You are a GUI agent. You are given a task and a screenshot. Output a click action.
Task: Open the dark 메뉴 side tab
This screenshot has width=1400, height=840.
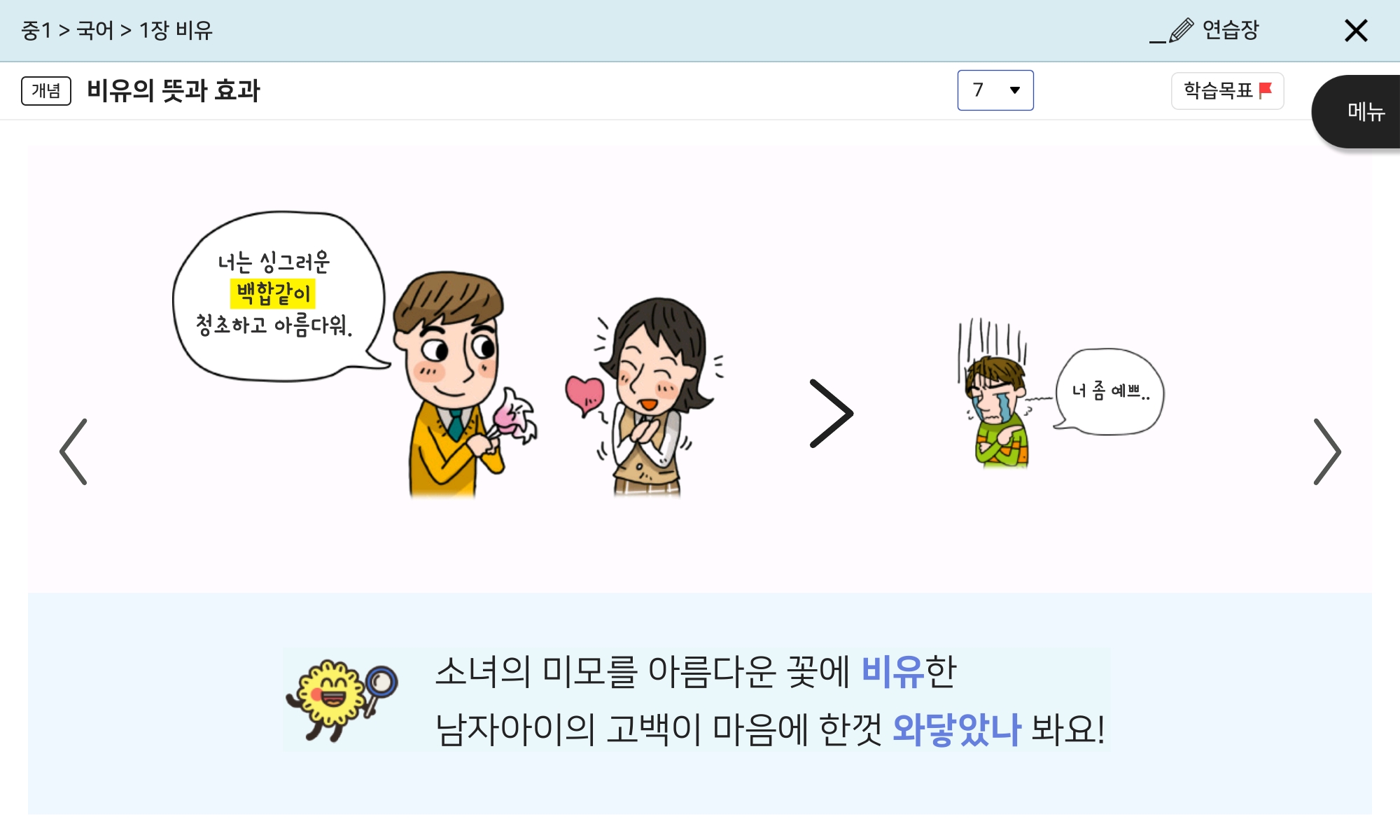[x=1358, y=111]
